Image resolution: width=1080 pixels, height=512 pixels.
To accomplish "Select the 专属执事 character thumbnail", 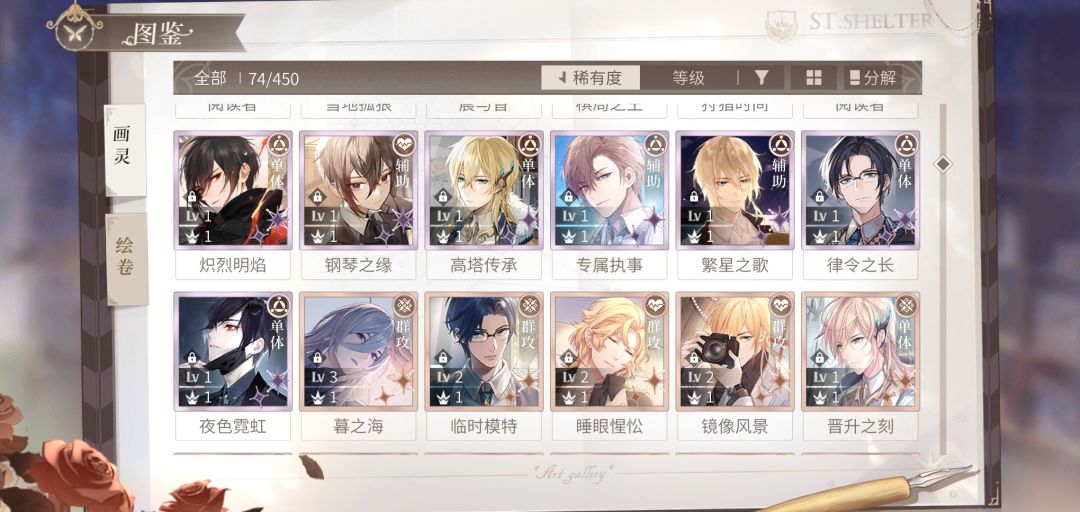I will 610,190.
